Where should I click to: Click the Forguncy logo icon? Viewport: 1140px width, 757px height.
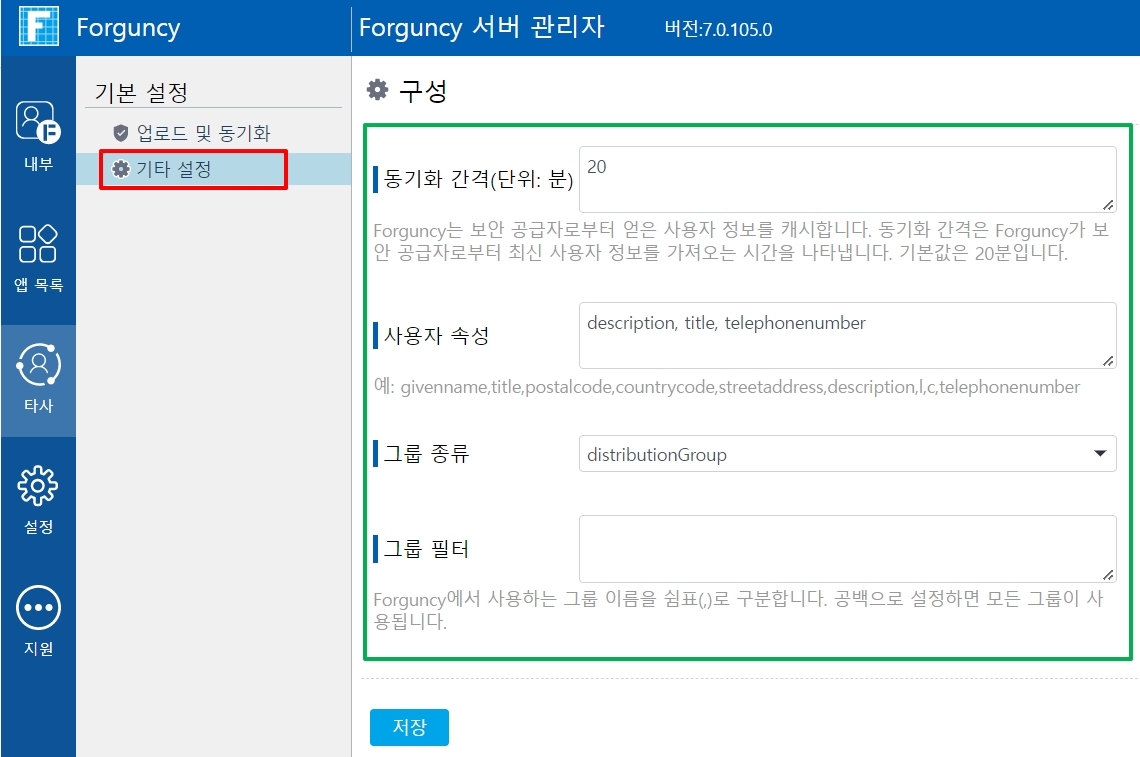coord(38,27)
